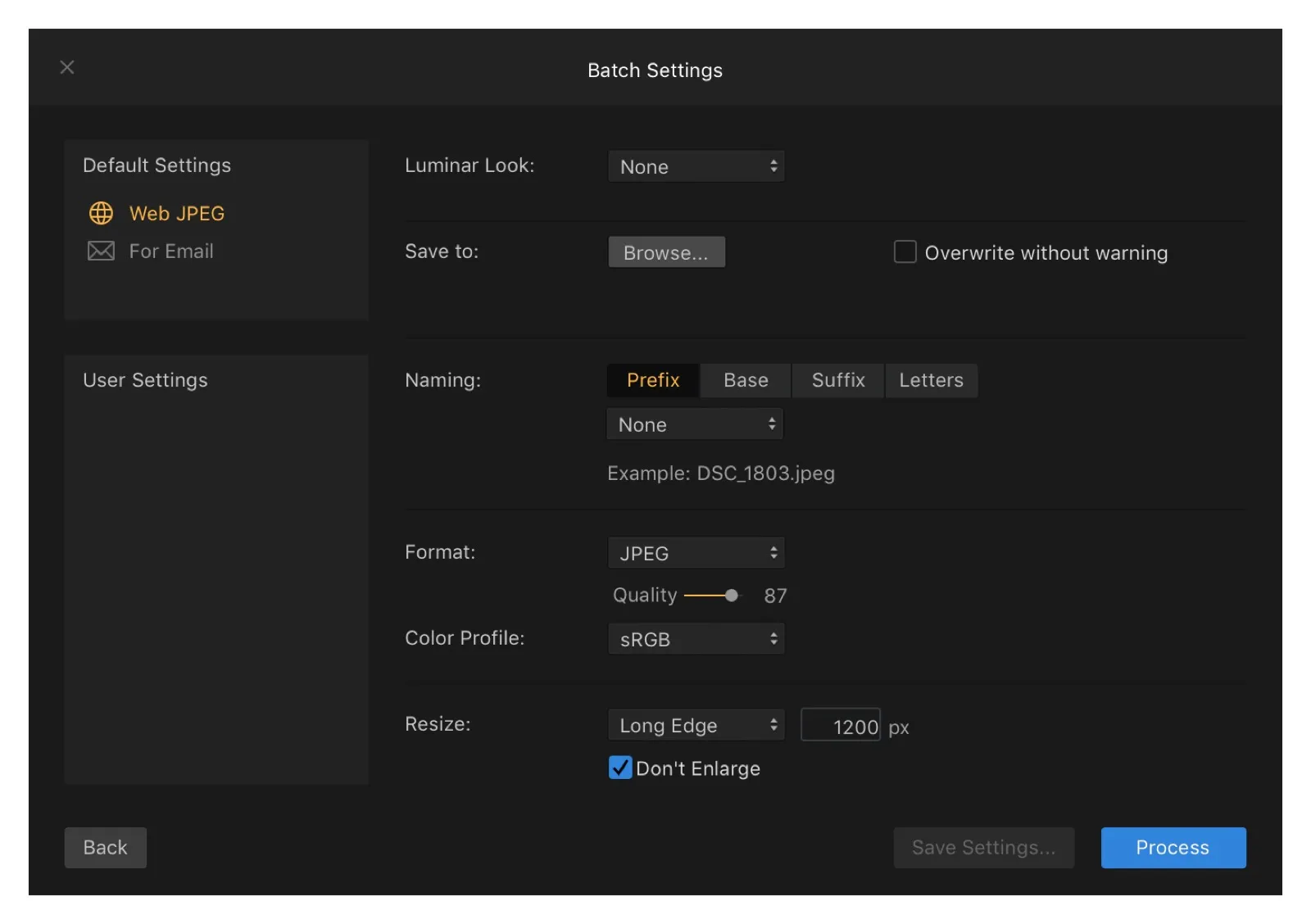Open the Color Profile sRGB dropdown
The image size is (1311, 924).
pyautogui.click(x=696, y=639)
